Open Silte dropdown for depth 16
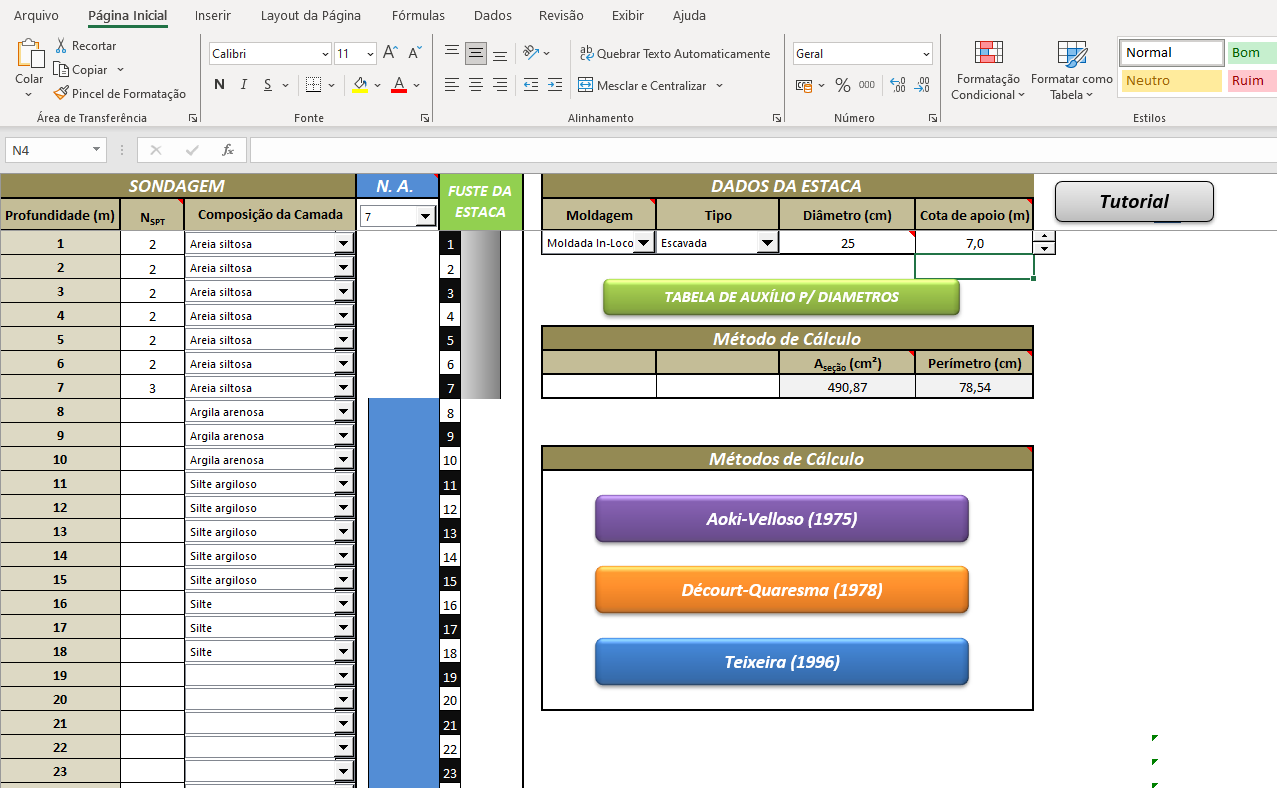1277x788 pixels. click(x=344, y=603)
